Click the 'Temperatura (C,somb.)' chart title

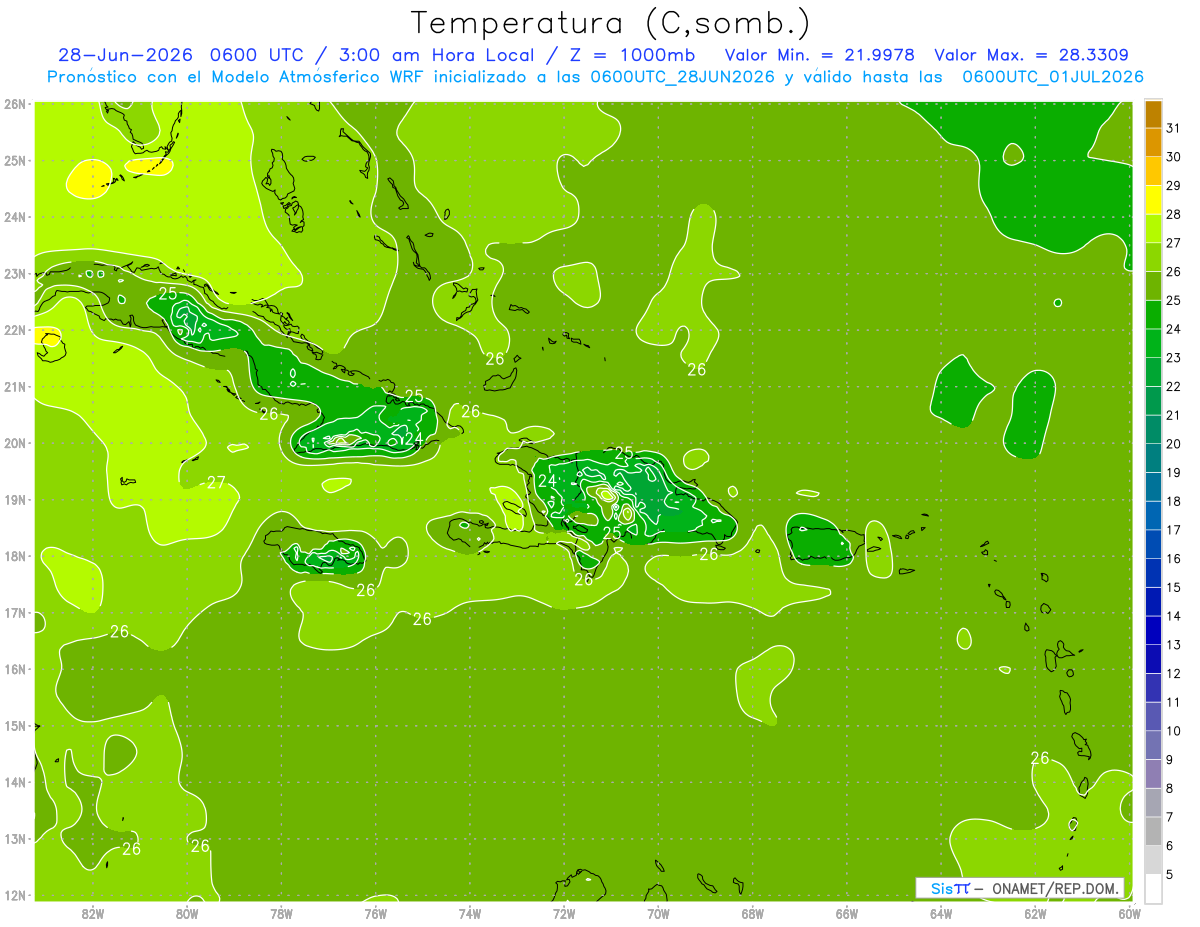point(610,23)
